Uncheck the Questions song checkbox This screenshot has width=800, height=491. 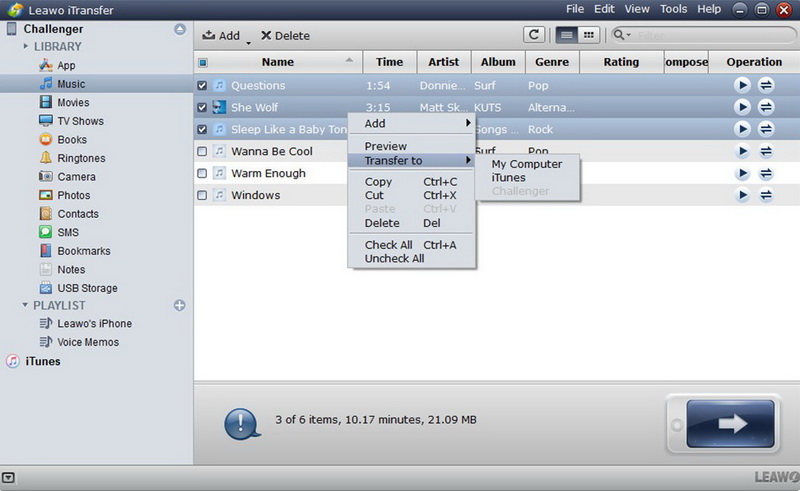click(x=203, y=86)
